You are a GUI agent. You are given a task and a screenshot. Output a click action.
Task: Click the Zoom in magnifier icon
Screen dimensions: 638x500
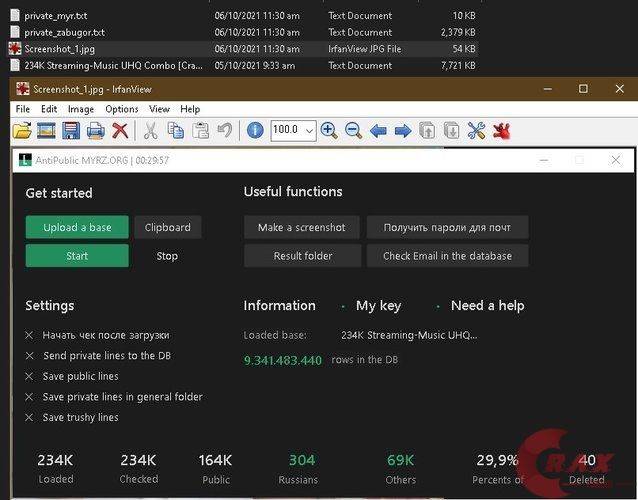(329, 131)
